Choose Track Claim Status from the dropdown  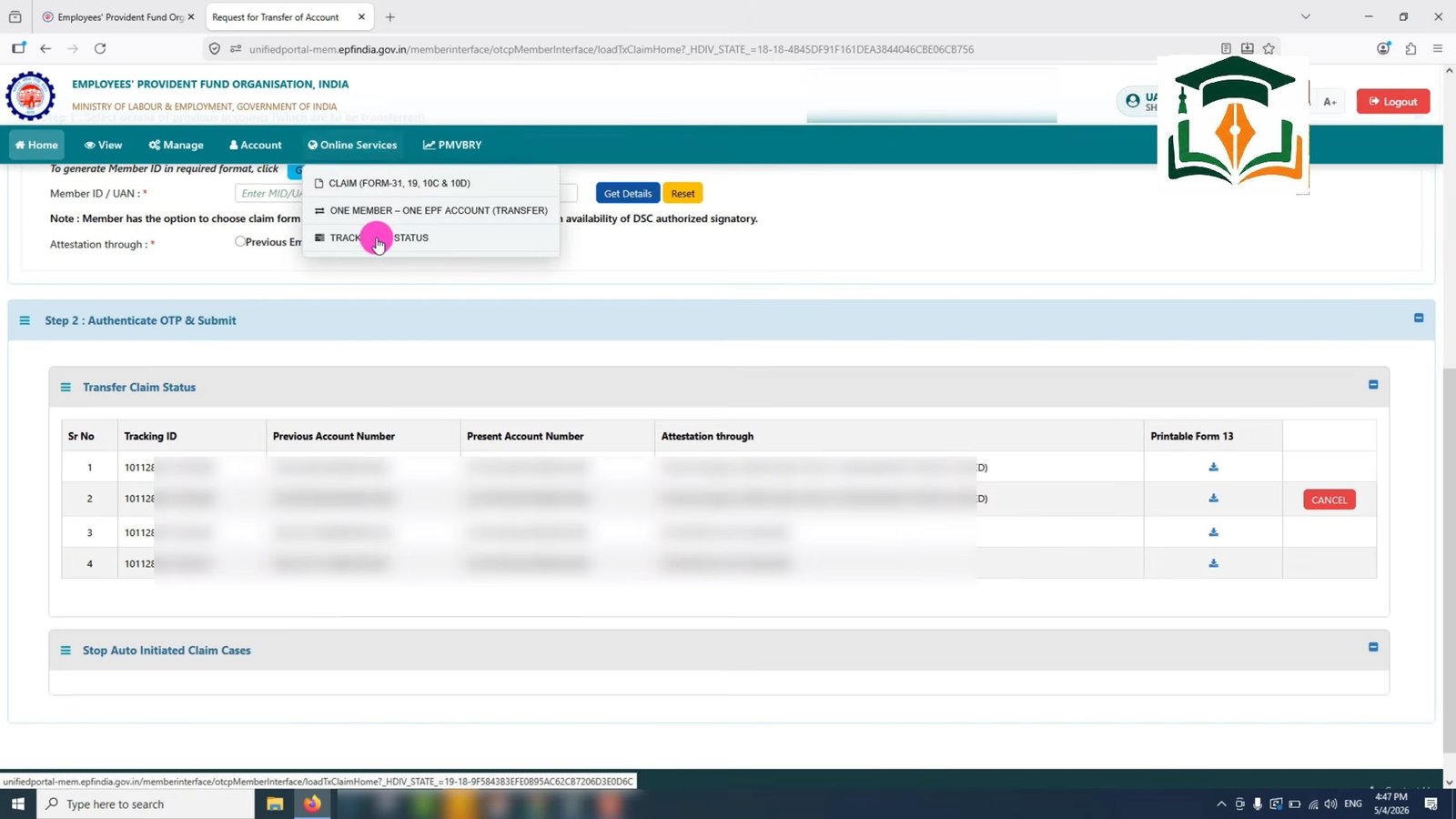(430, 238)
